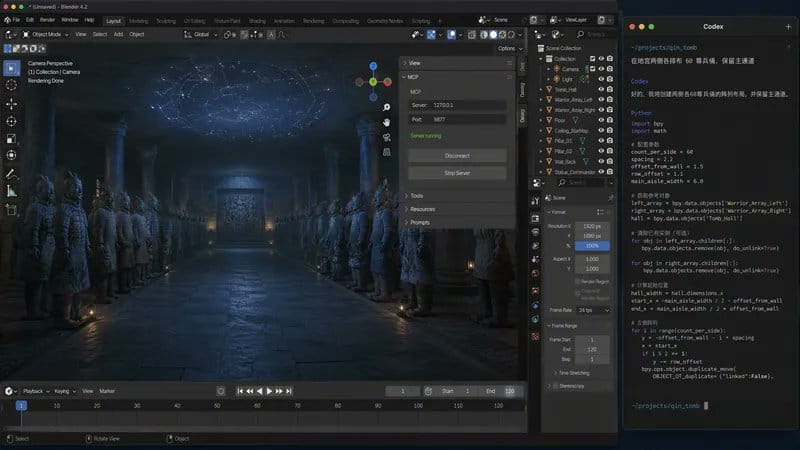Open timeline Marker menu
The width and height of the screenshot is (800, 450).
[x=107, y=391]
